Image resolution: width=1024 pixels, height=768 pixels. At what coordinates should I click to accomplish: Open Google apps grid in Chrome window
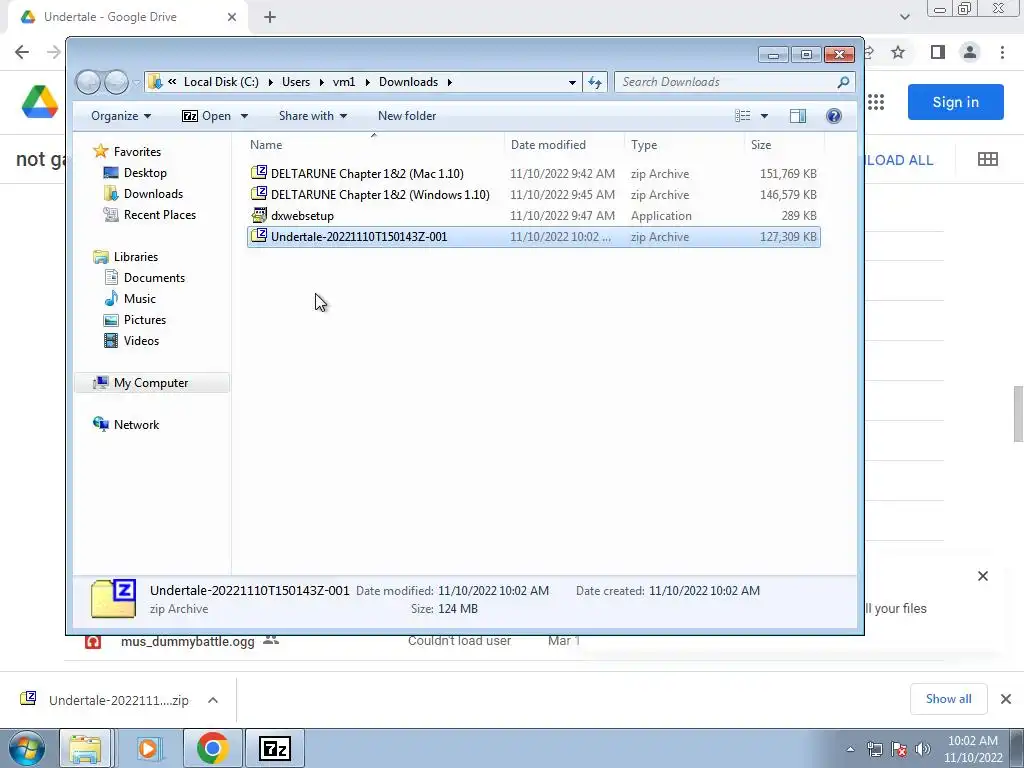[x=876, y=102]
